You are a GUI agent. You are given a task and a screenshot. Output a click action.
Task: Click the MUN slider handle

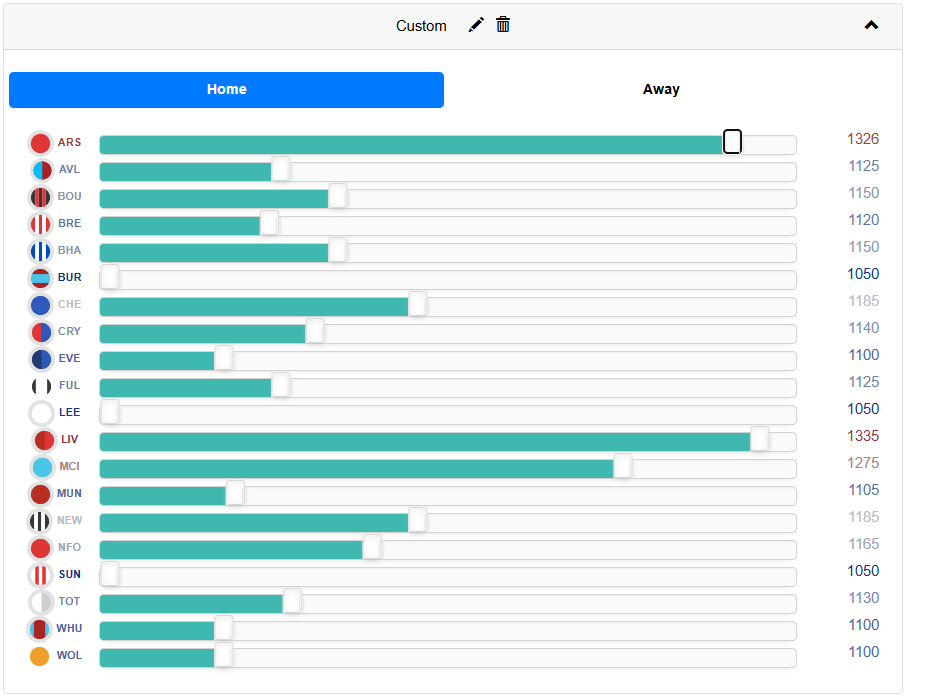235,493
